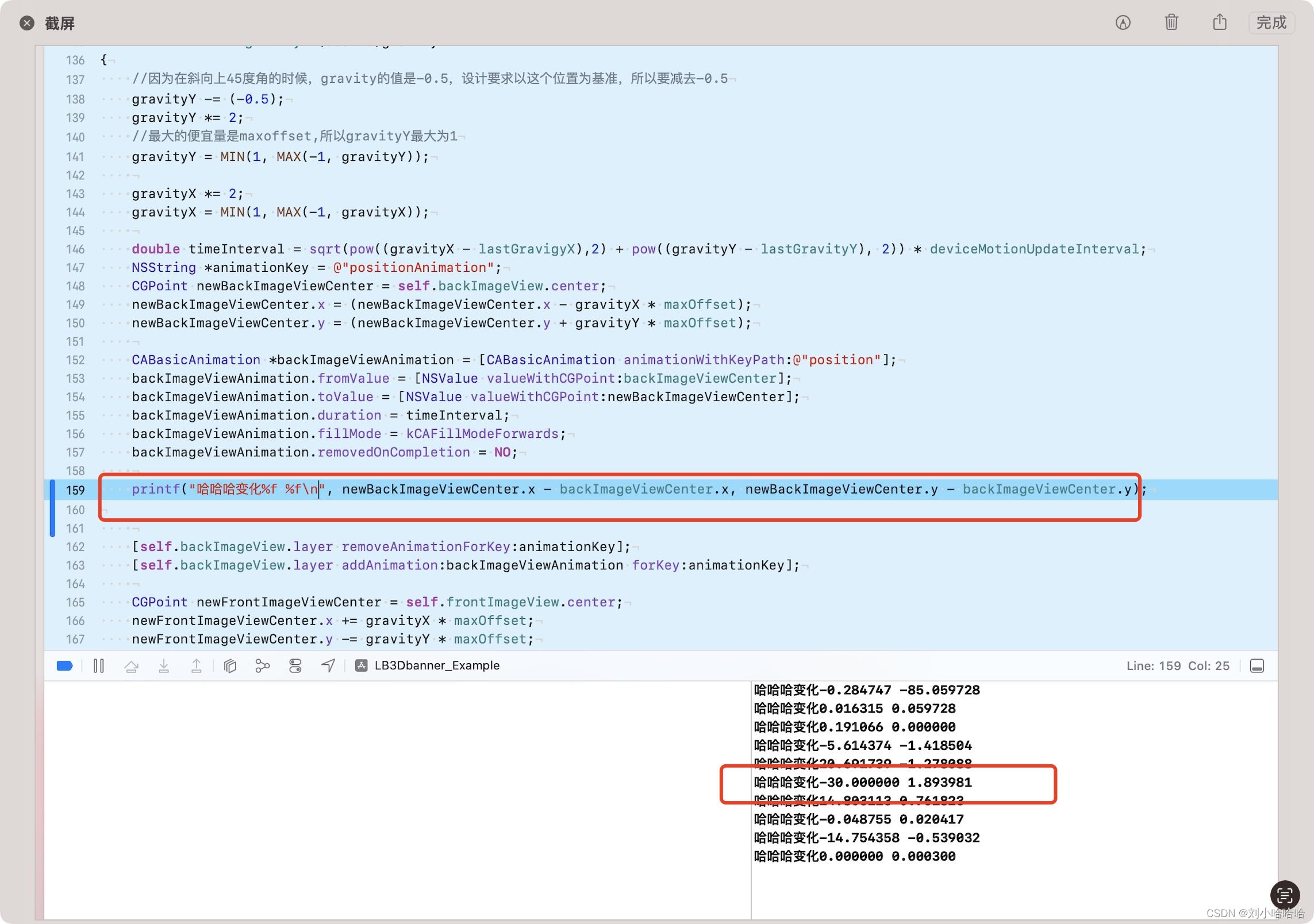Pause program execution in debug bar

[99, 665]
